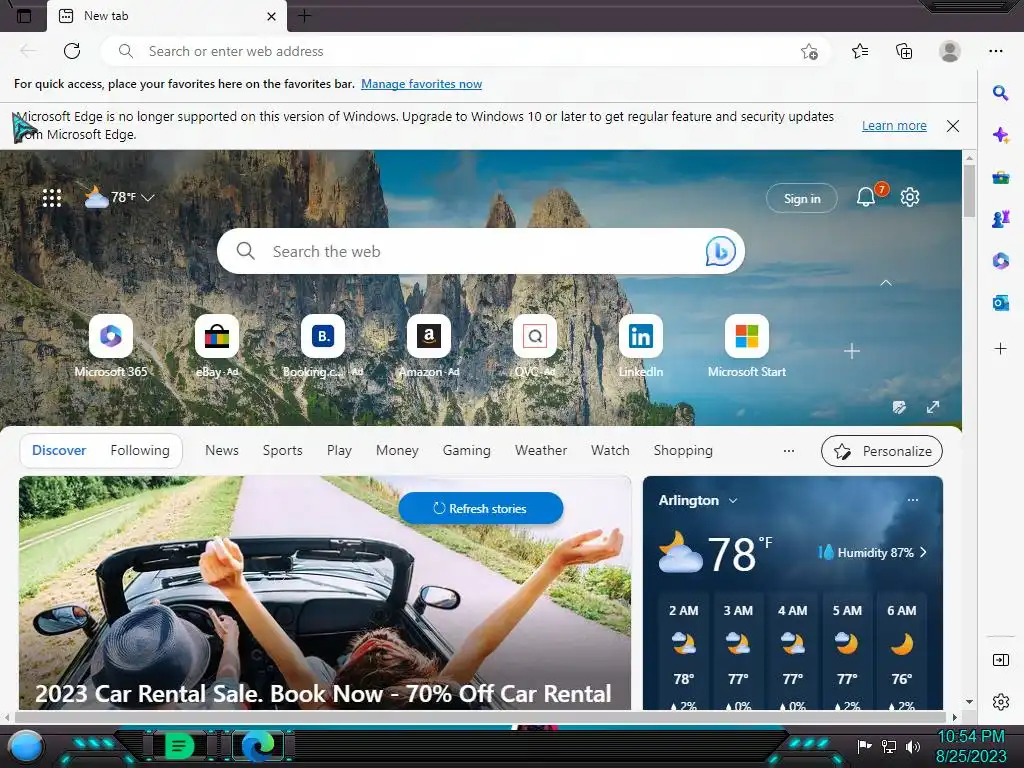Show more feed categories ellipsis
The height and width of the screenshot is (768, 1024).
pyautogui.click(x=789, y=451)
